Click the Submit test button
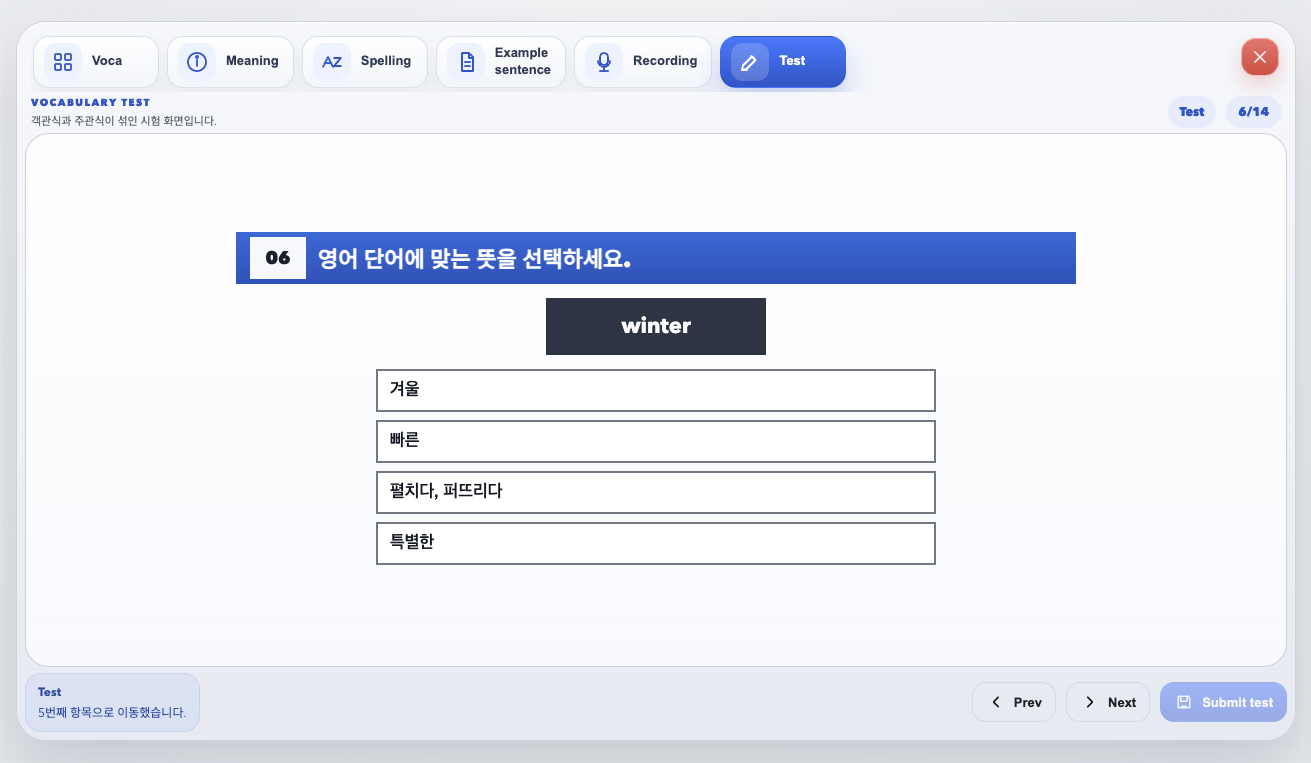 point(1223,702)
